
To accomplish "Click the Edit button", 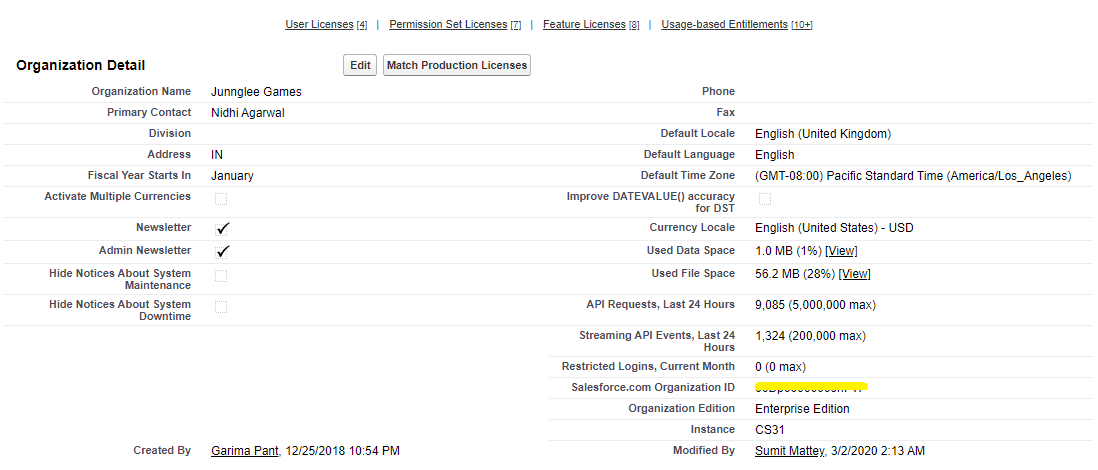I will [x=360, y=66].
